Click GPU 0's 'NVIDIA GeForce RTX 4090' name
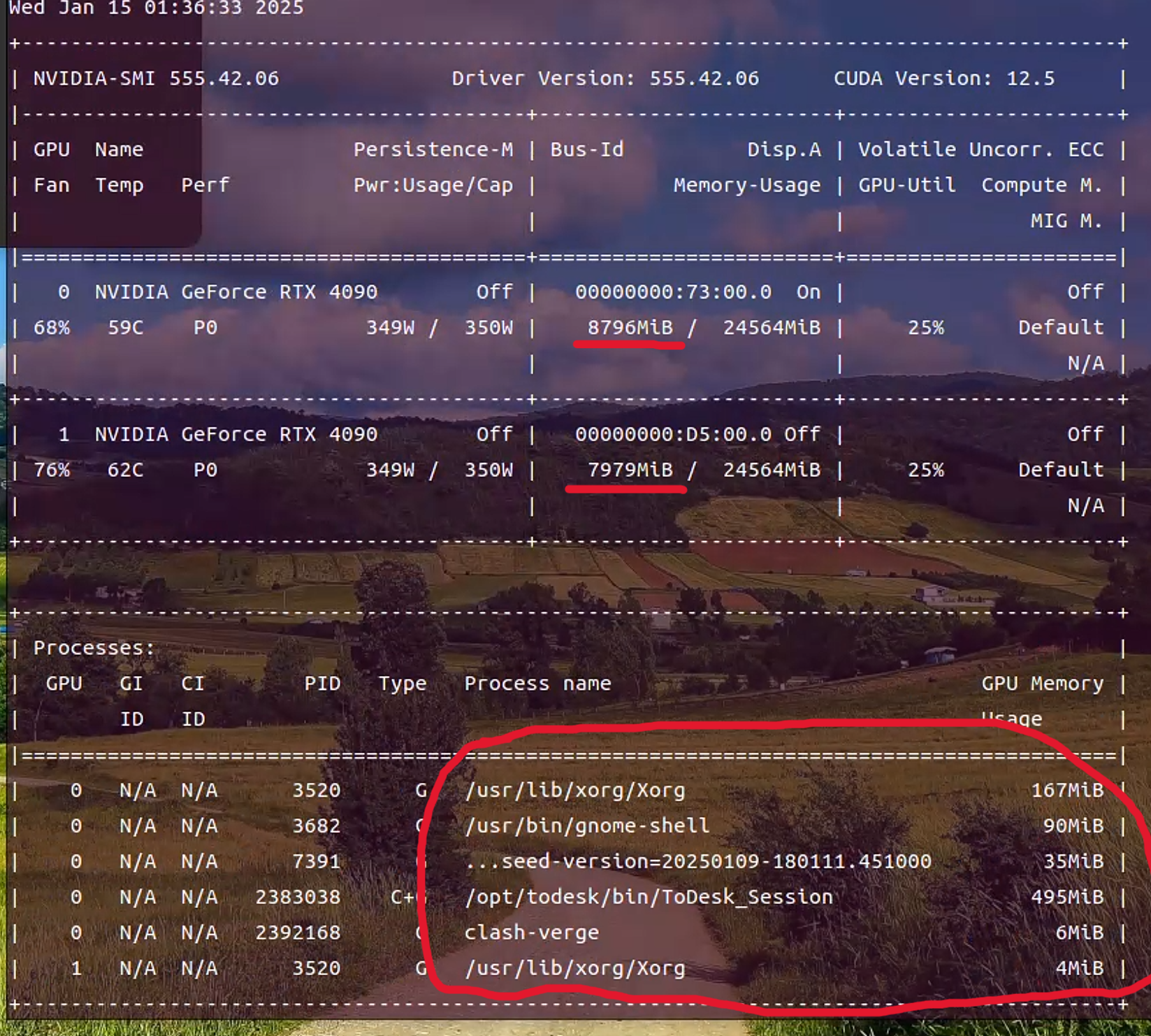Image resolution: width=1151 pixels, height=1036 pixels. point(236,292)
